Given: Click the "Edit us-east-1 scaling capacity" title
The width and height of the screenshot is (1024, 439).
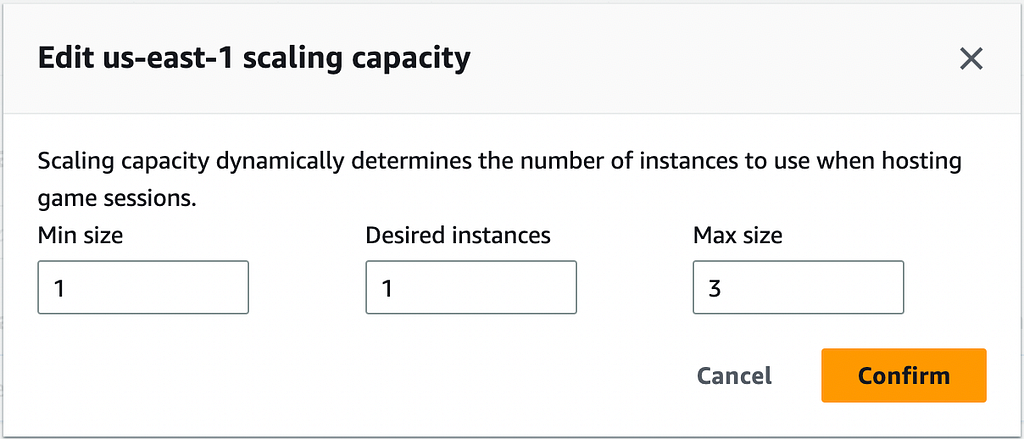Looking at the screenshot, I should (x=253, y=59).
